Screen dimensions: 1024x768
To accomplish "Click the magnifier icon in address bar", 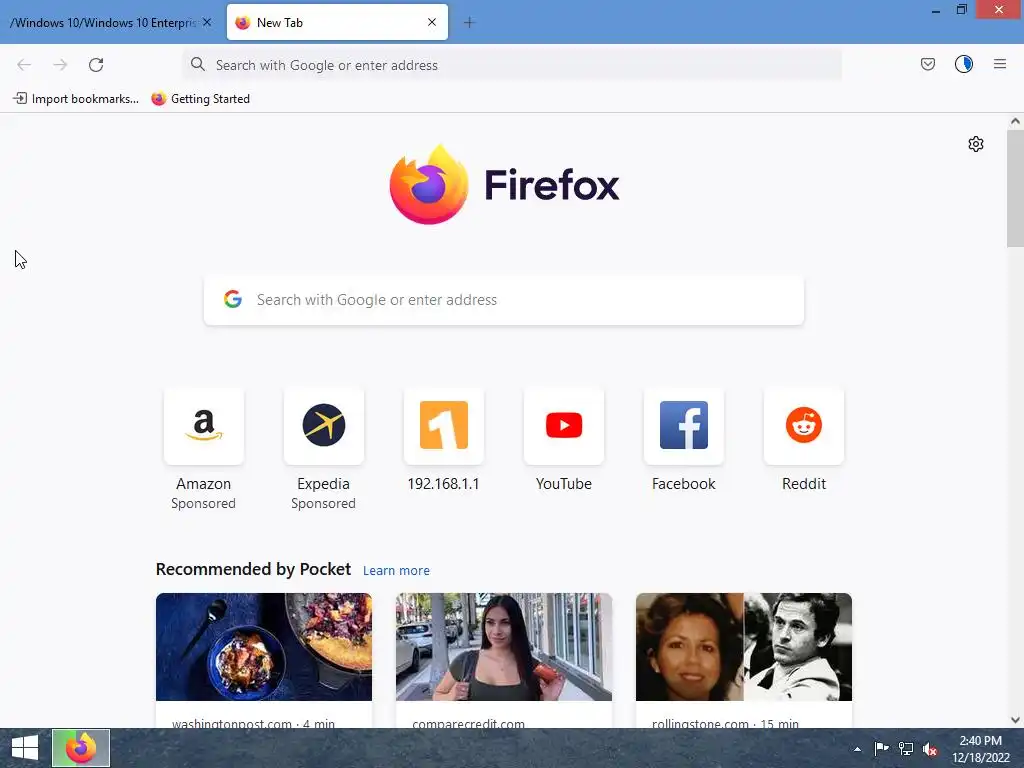I will [x=198, y=64].
